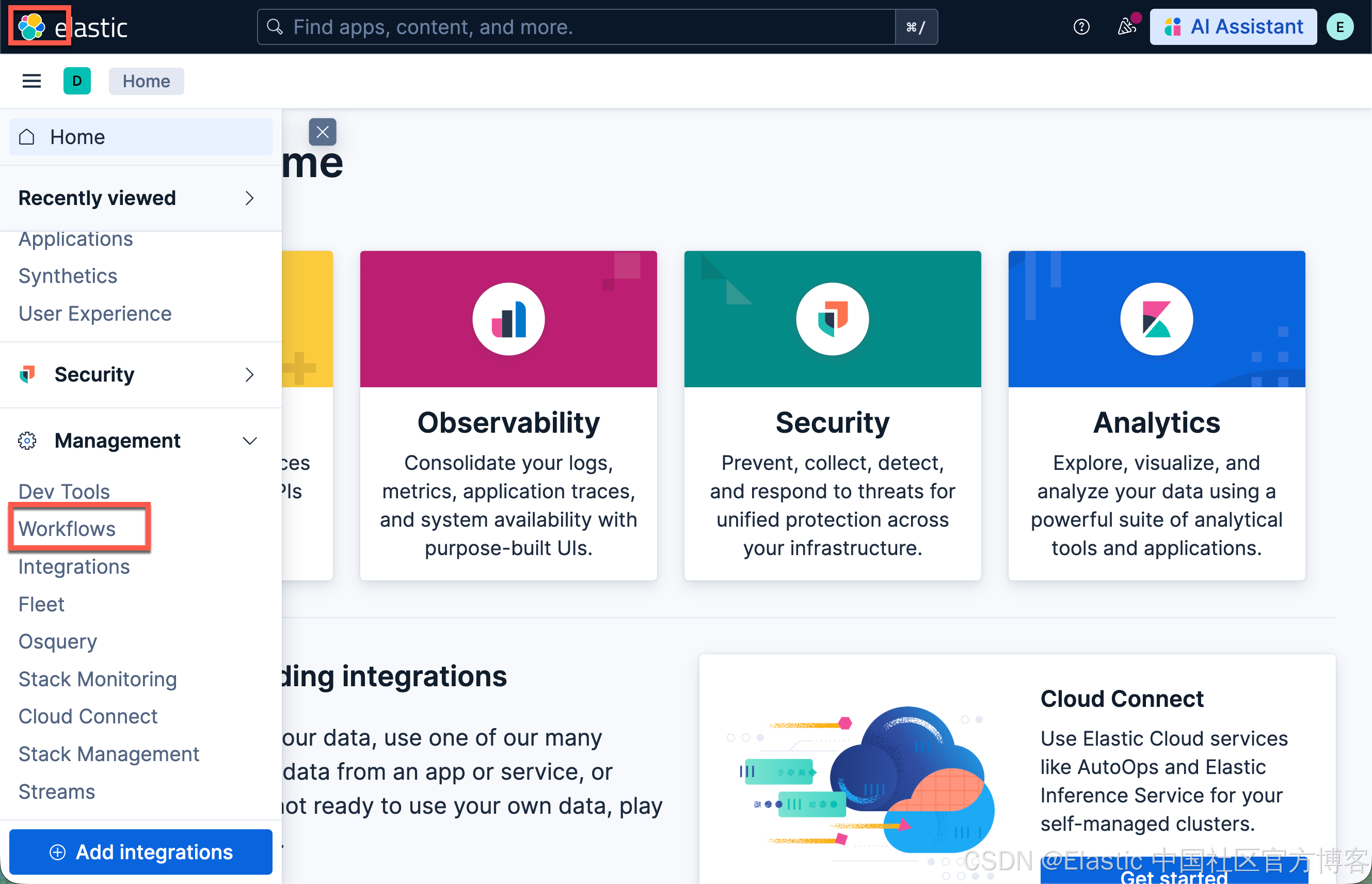Collapse the Management nav group
This screenshot has width=1372, height=884.
(249, 441)
